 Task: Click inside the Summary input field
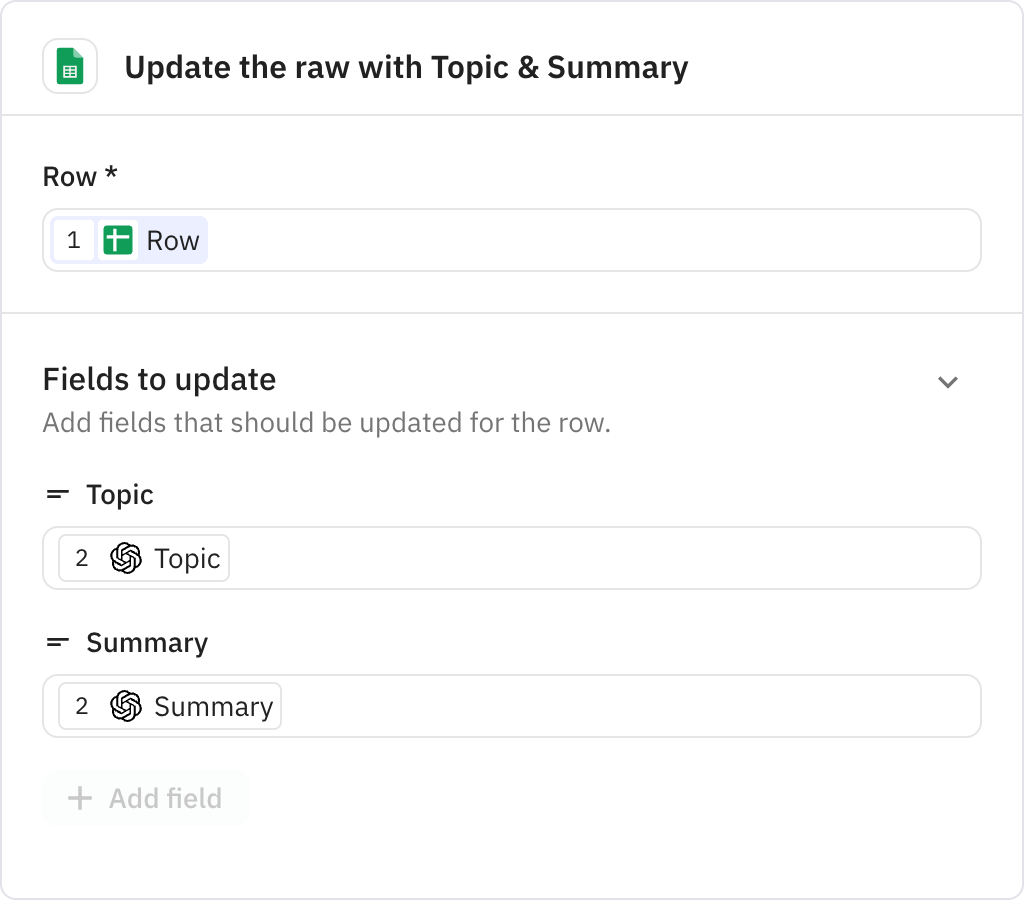point(600,706)
